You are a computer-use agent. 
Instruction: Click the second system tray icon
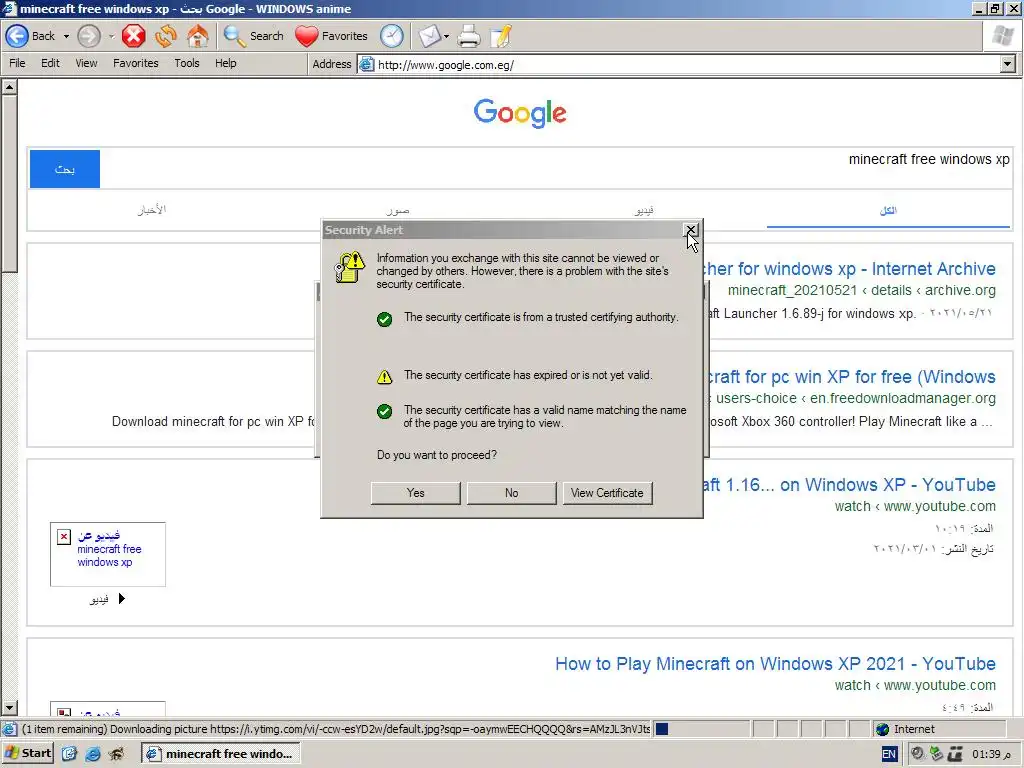click(x=936, y=754)
